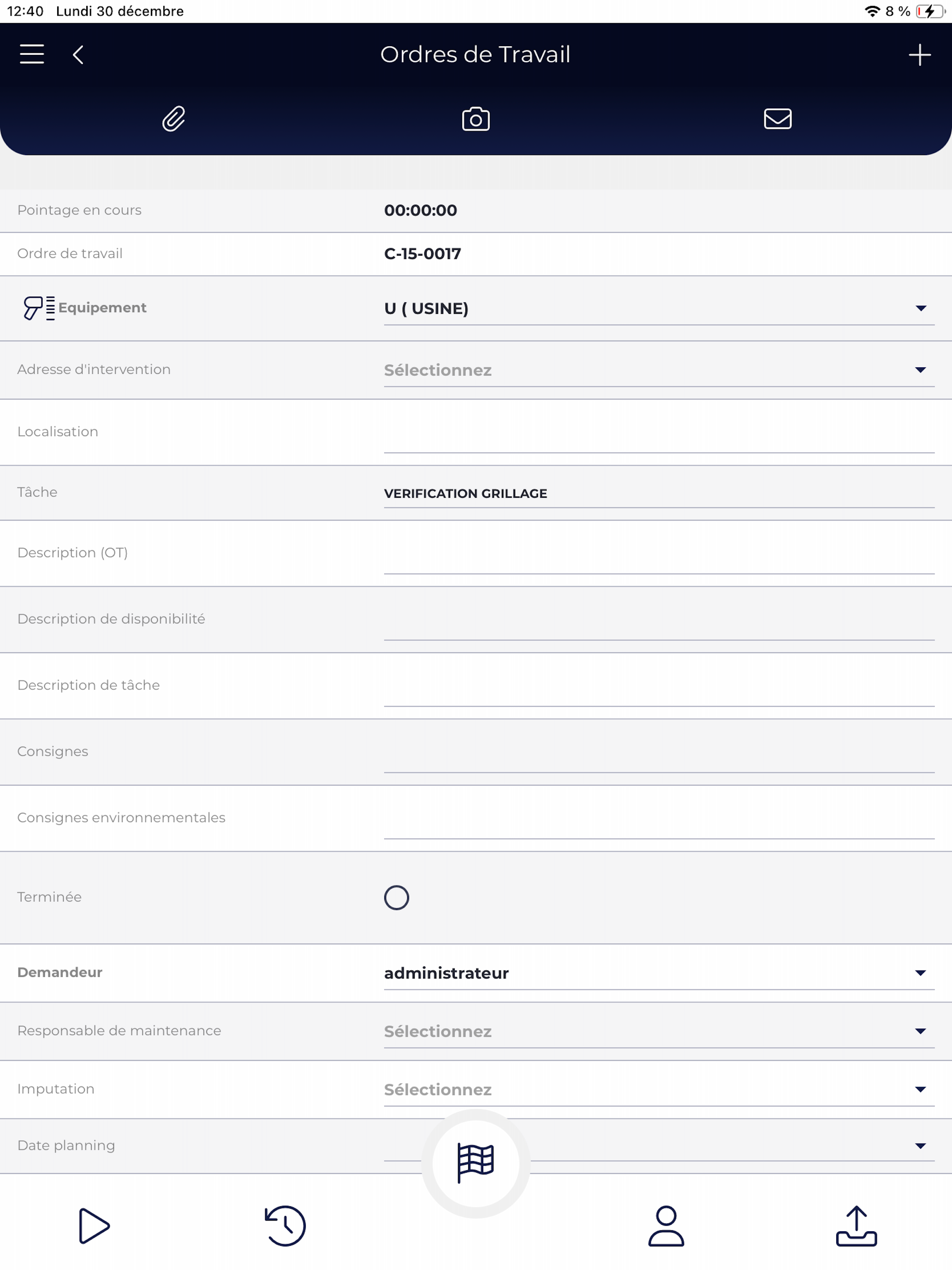Tap the Demandeur label
This screenshot has height=1270, width=952.
click(59, 972)
